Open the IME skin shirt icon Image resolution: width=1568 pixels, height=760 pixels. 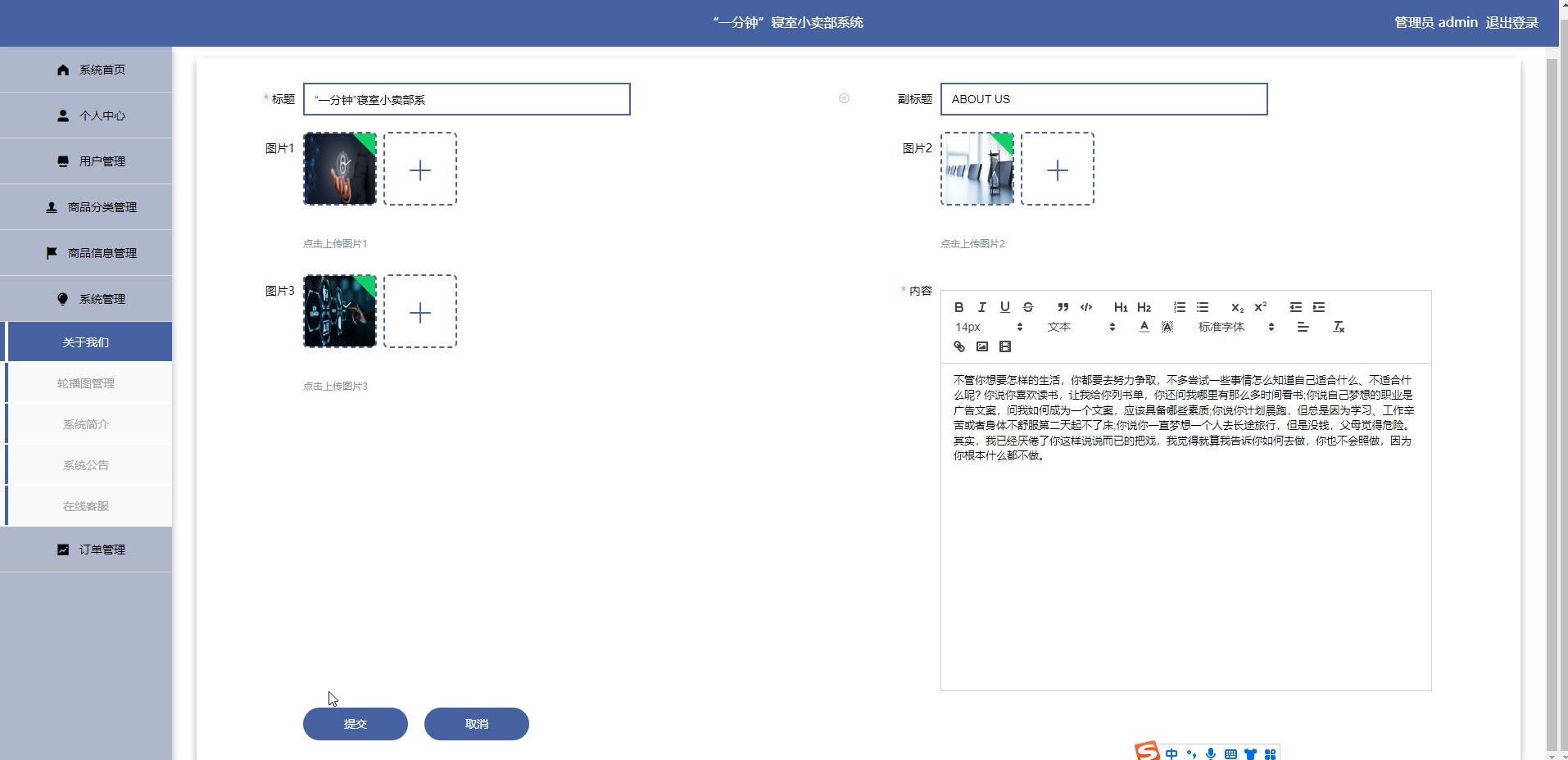click(1250, 753)
